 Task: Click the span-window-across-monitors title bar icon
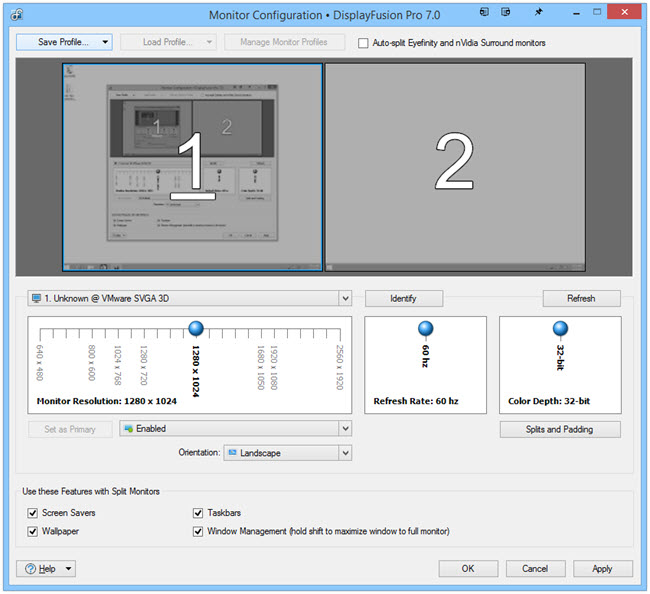[x=505, y=12]
